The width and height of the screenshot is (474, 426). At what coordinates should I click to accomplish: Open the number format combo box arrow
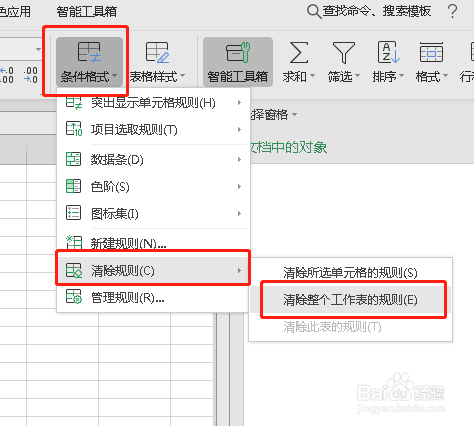(38, 50)
